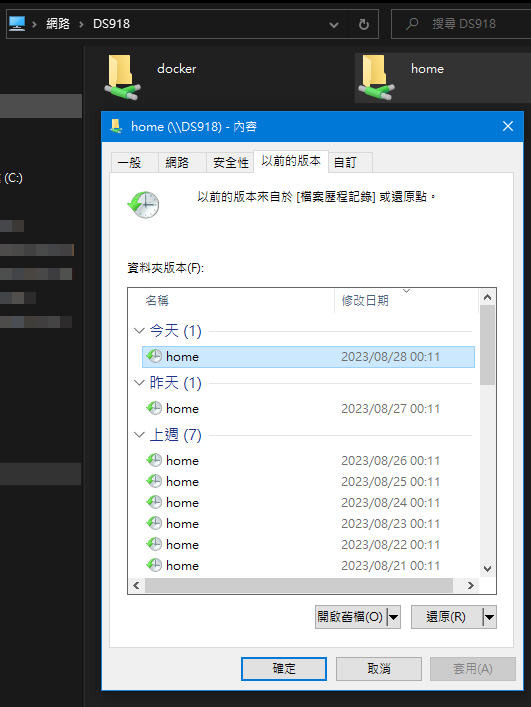Viewport: 531px width, 707px height.
Task: Select version dated 2023/08/21 00:11
Action: click(308, 565)
